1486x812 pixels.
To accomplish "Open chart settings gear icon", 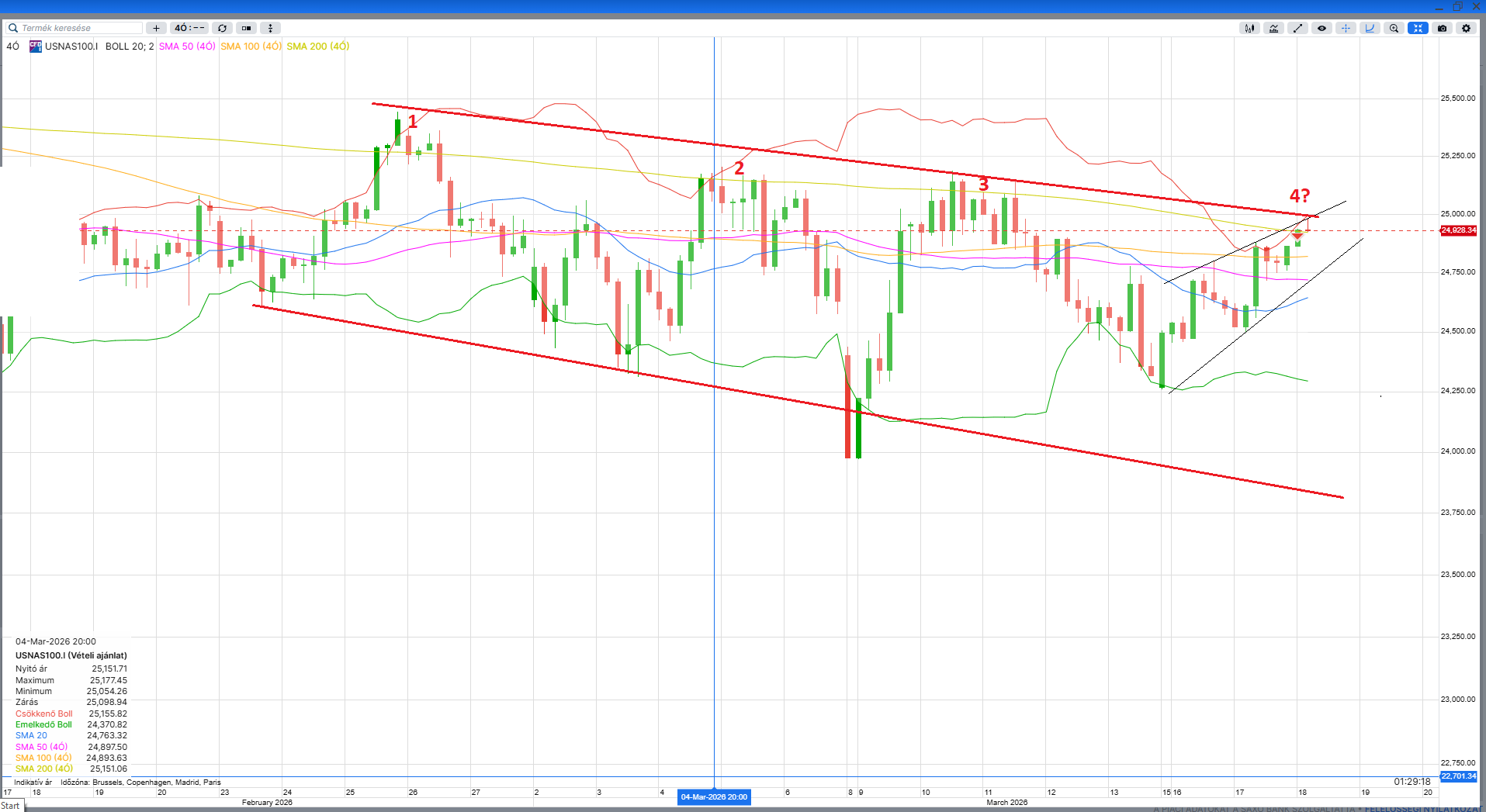I will pos(1466,28).
